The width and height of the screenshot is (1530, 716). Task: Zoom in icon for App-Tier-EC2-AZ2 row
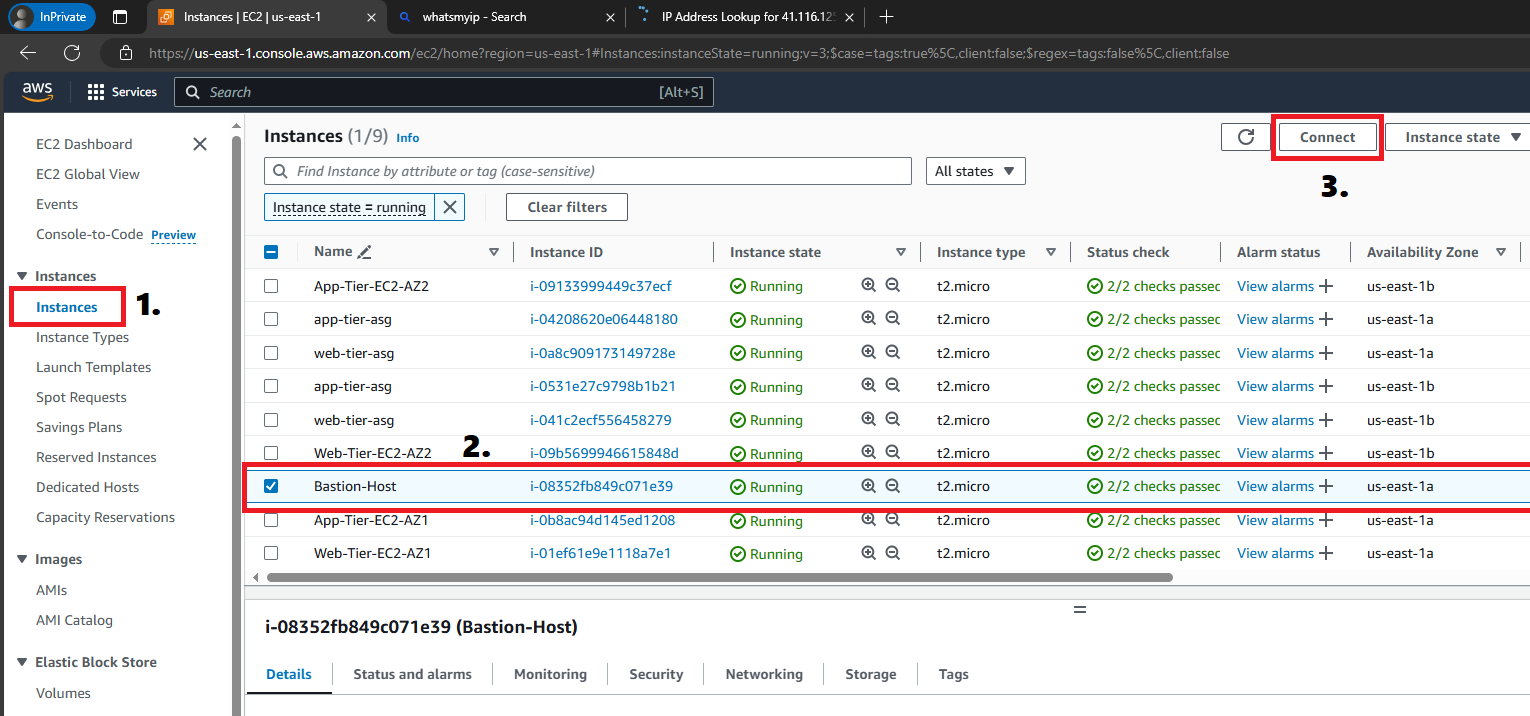pyautogui.click(x=869, y=285)
